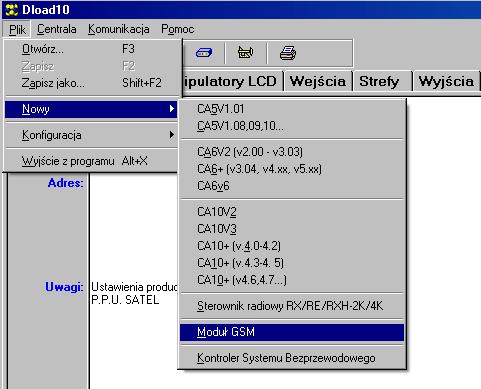The height and width of the screenshot is (389, 481).
Task: Open the Komunikacja menu
Action: [x=119, y=29]
